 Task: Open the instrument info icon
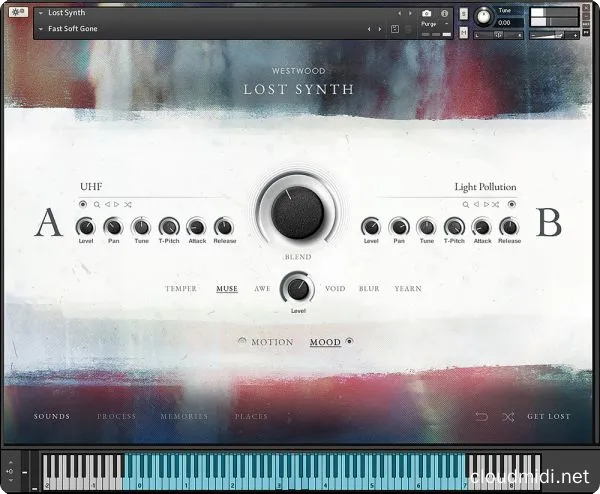tap(444, 13)
